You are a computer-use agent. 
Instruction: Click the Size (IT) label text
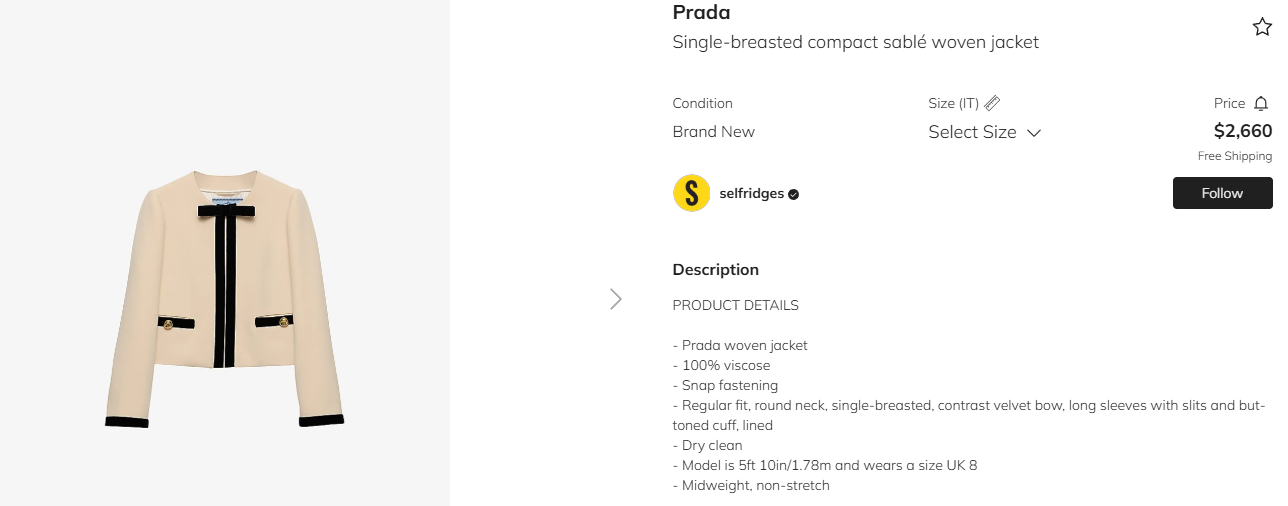[x=953, y=103]
